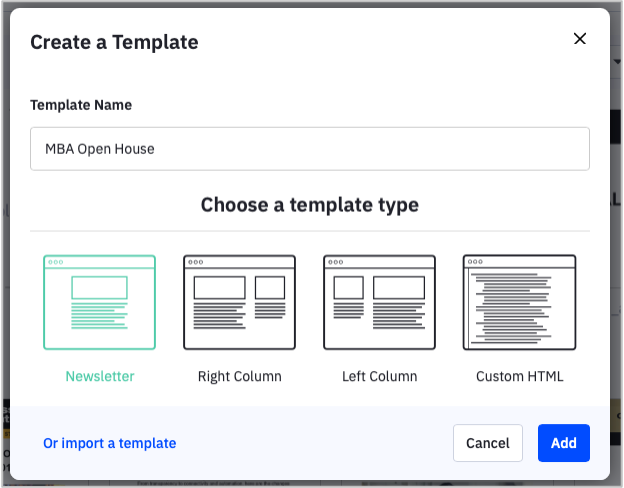Click the Left Column text label
This screenshot has width=624, height=488.
pyautogui.click(x=380, y=376)
